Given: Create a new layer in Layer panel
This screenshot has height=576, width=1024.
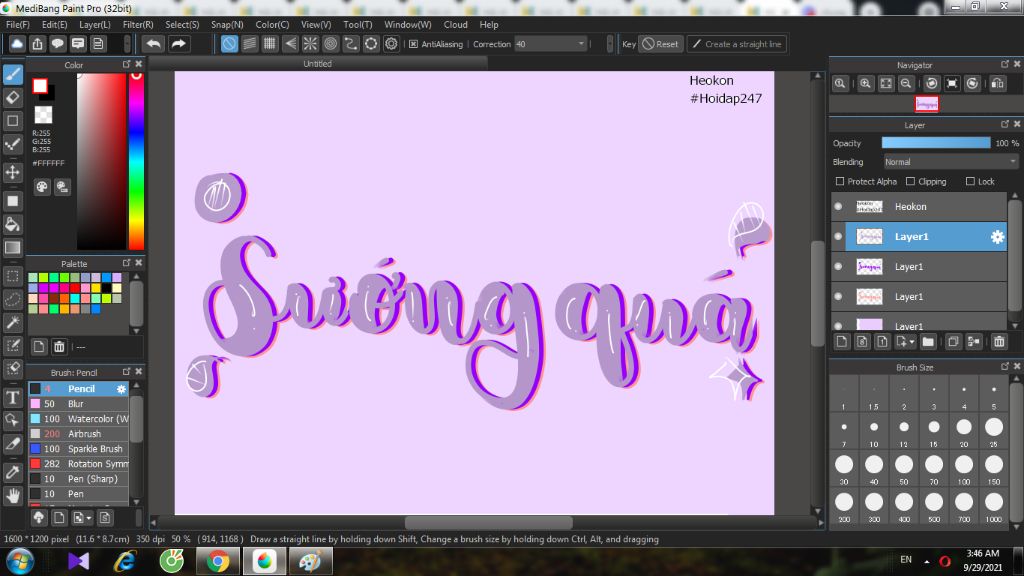Looking at the screenshot, I should 842,342.
